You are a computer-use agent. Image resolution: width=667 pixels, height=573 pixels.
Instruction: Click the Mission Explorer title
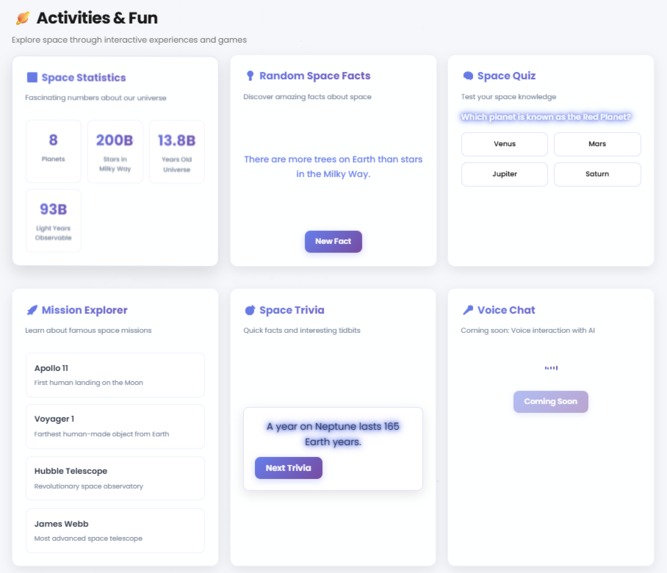(x=85, y=310)
